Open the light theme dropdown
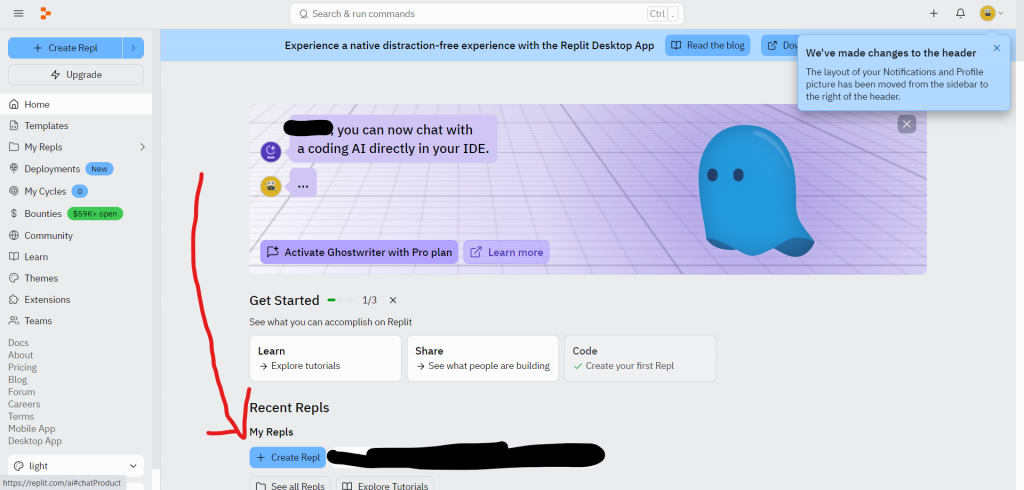 (x=76, y=466)
